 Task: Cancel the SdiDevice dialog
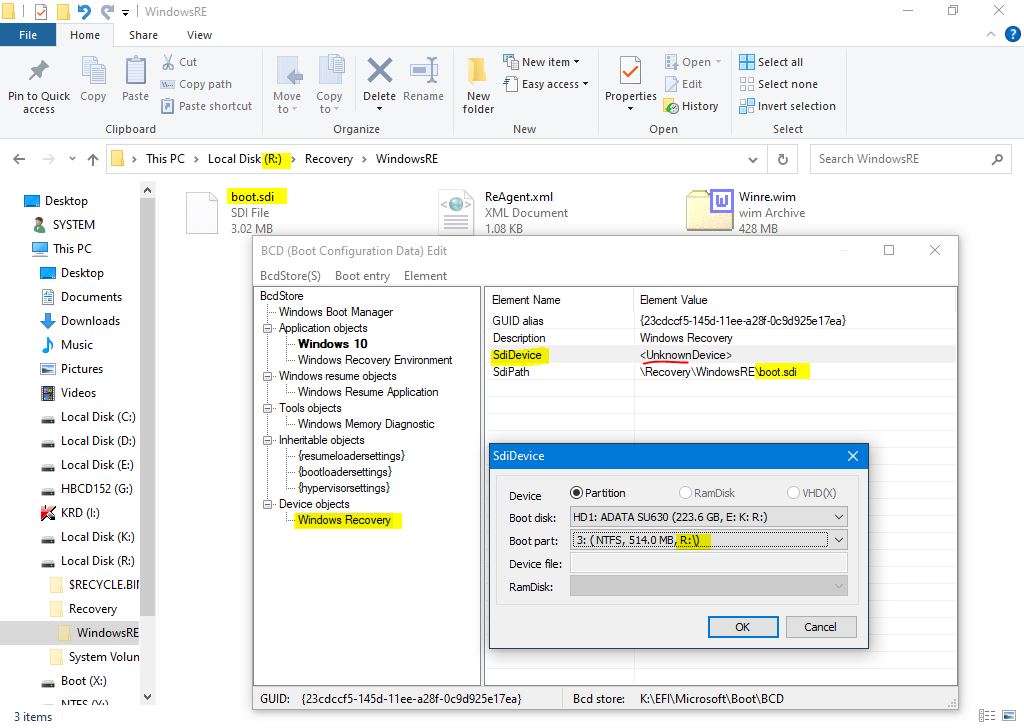click(819, 627)
